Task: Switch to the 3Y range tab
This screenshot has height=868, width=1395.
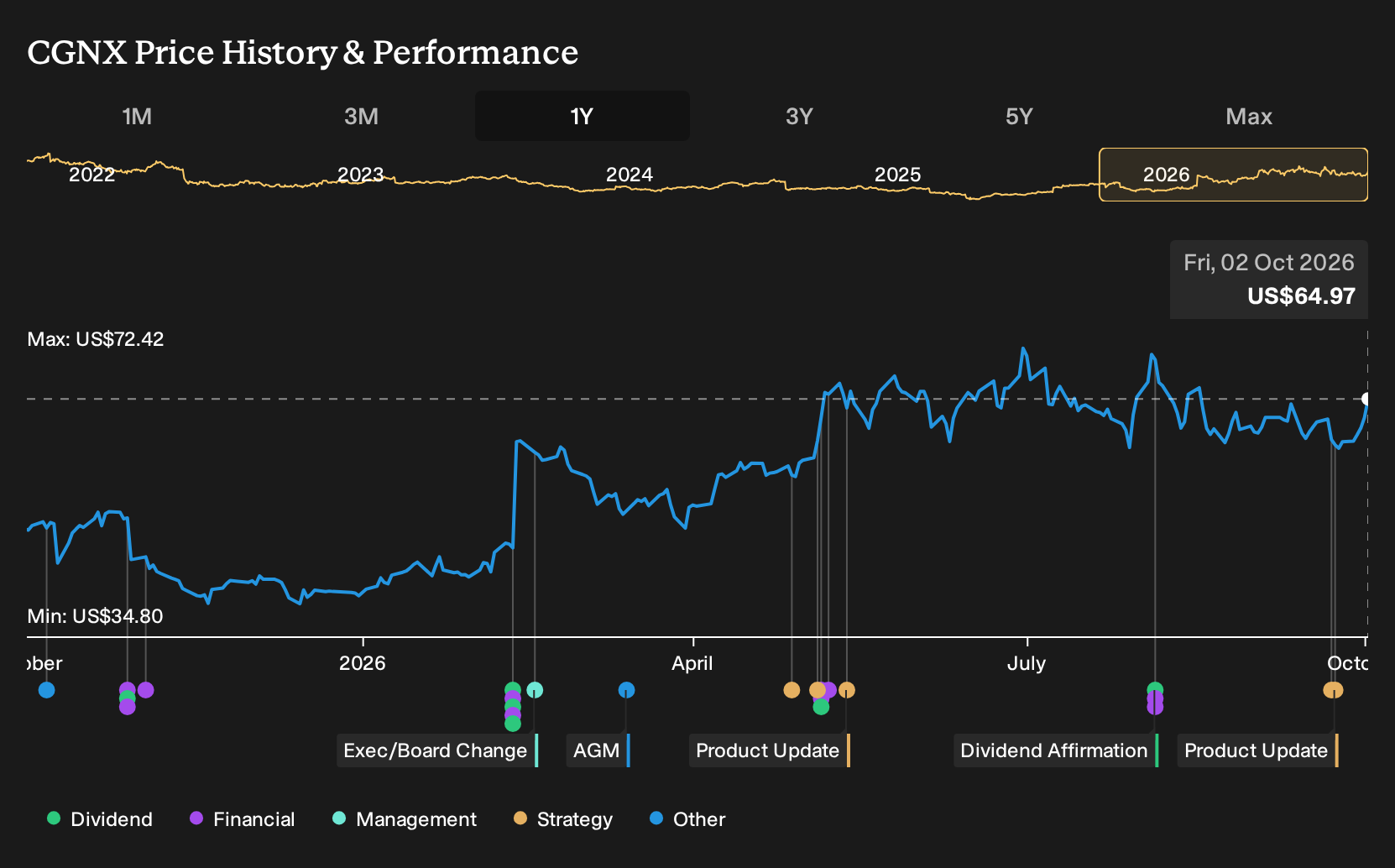Action: pos(799,116)
